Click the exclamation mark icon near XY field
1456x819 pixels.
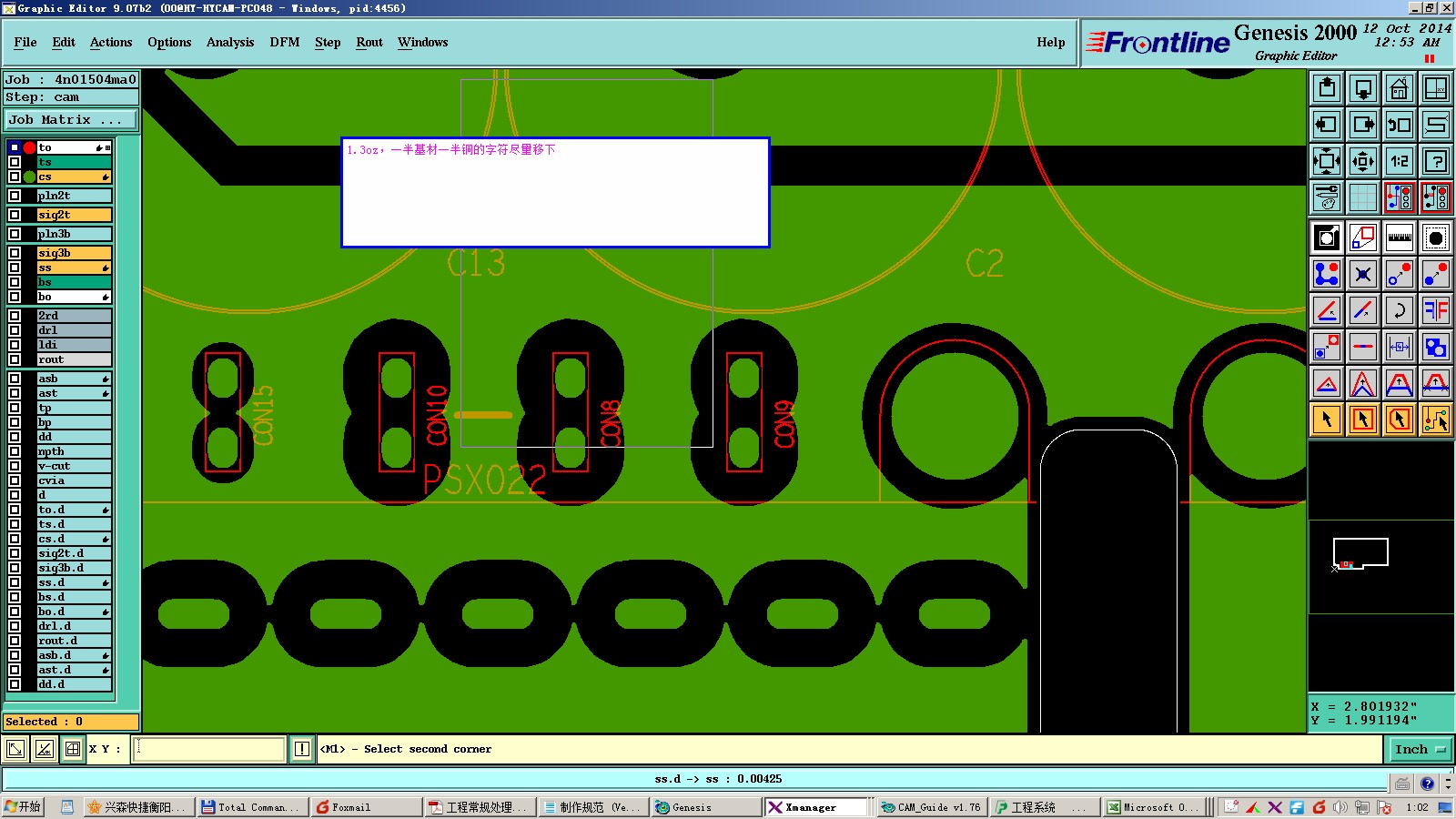(x=302, y=749)
